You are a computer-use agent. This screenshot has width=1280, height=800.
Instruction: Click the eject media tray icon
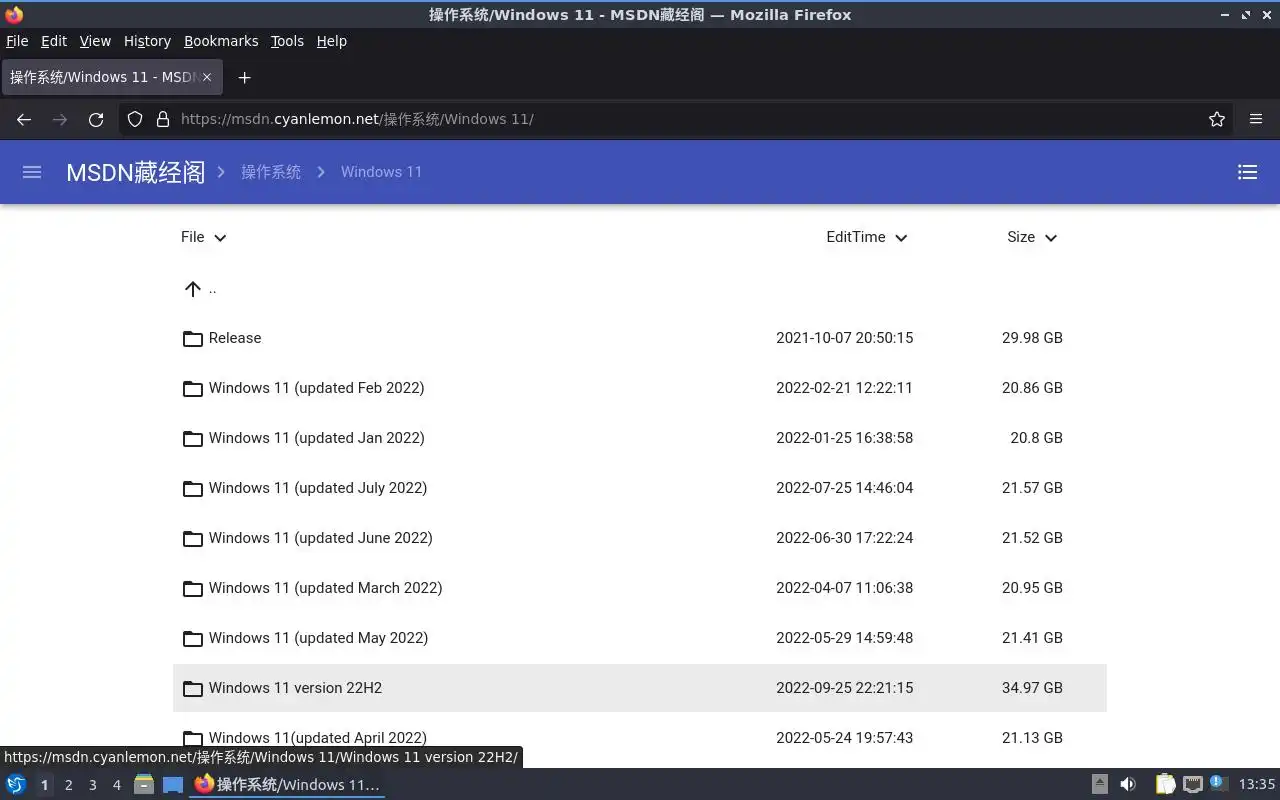tap(1100, 784)
